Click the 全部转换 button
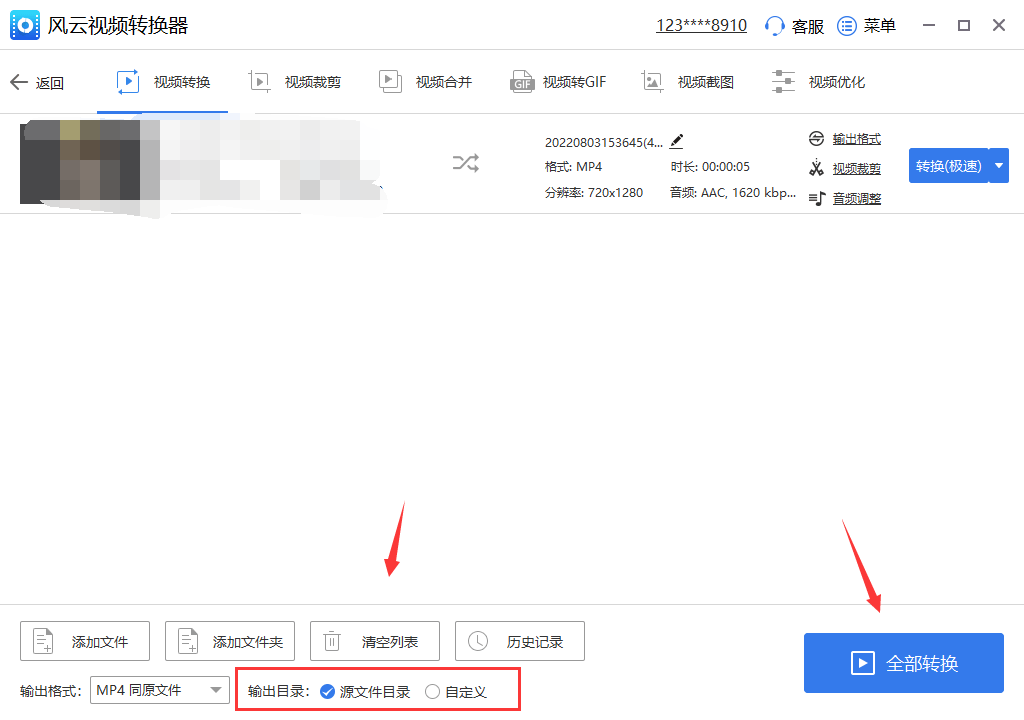This screenshot has width=1024, height=720. pos(904,663)
